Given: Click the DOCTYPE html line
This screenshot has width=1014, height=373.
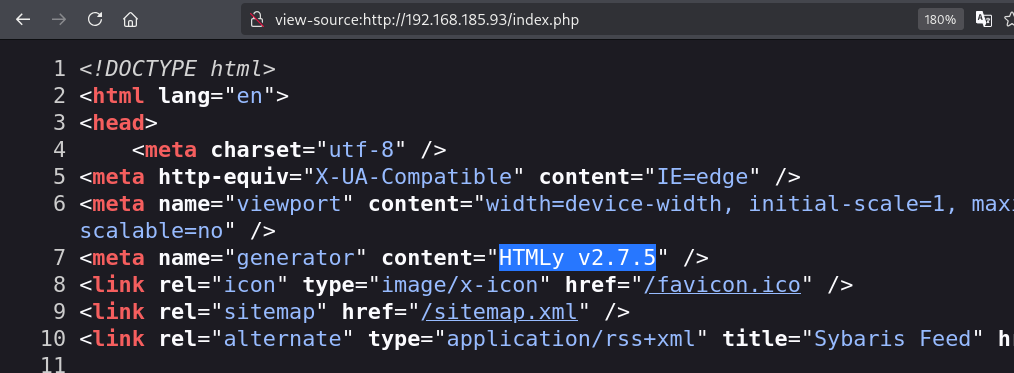Looking at the screenshot, I should point(178,69).
